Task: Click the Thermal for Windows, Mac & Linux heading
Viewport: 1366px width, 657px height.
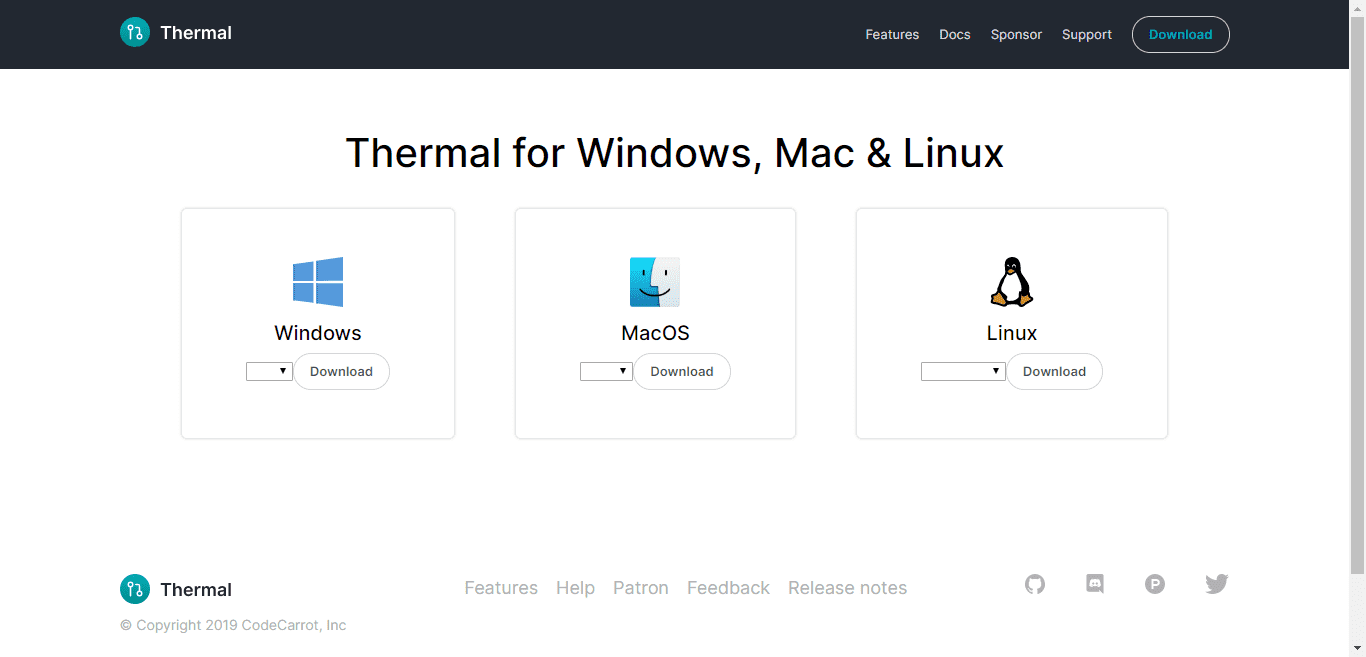Action: [675, 153]
